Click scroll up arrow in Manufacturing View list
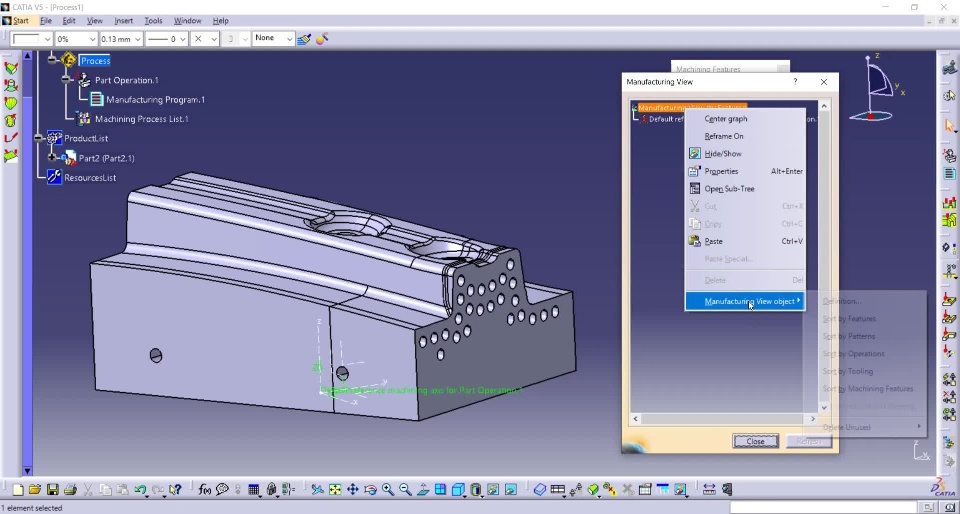Image resolution: width=960 pixels, height=514 pixels. click(824, 106)
